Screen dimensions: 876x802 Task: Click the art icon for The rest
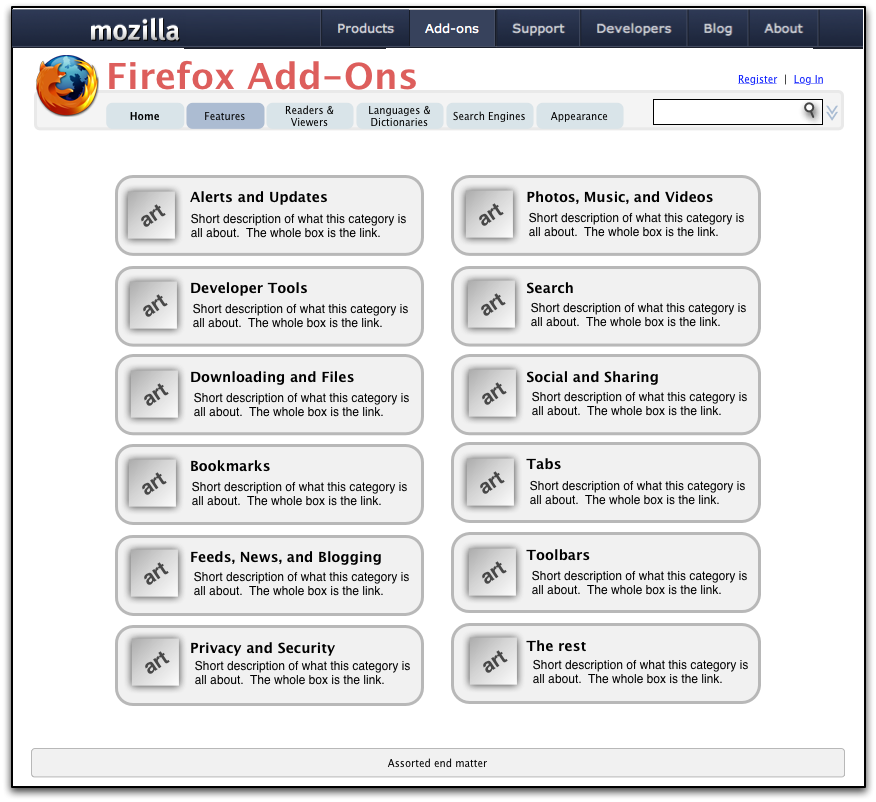pyautogui.click(x=493, y=661)
